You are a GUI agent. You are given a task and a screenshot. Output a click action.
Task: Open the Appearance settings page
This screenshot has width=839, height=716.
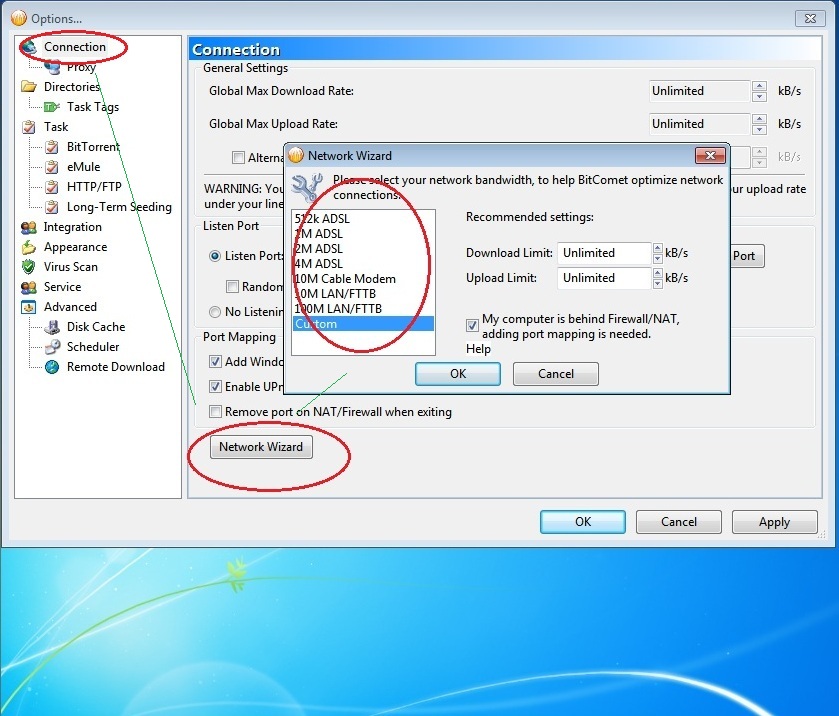tap(75, 247)
